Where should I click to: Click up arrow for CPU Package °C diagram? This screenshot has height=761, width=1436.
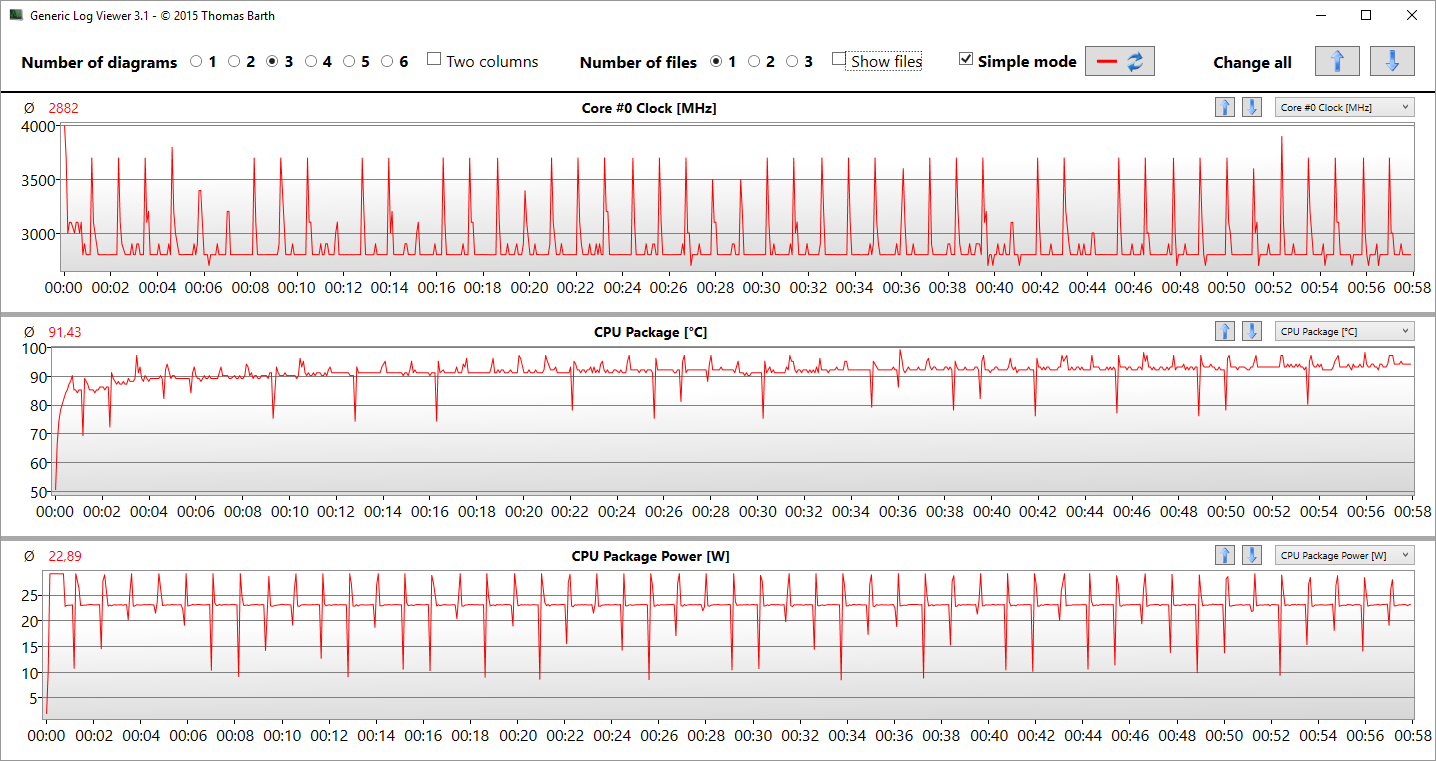[x=1225, y=331]
